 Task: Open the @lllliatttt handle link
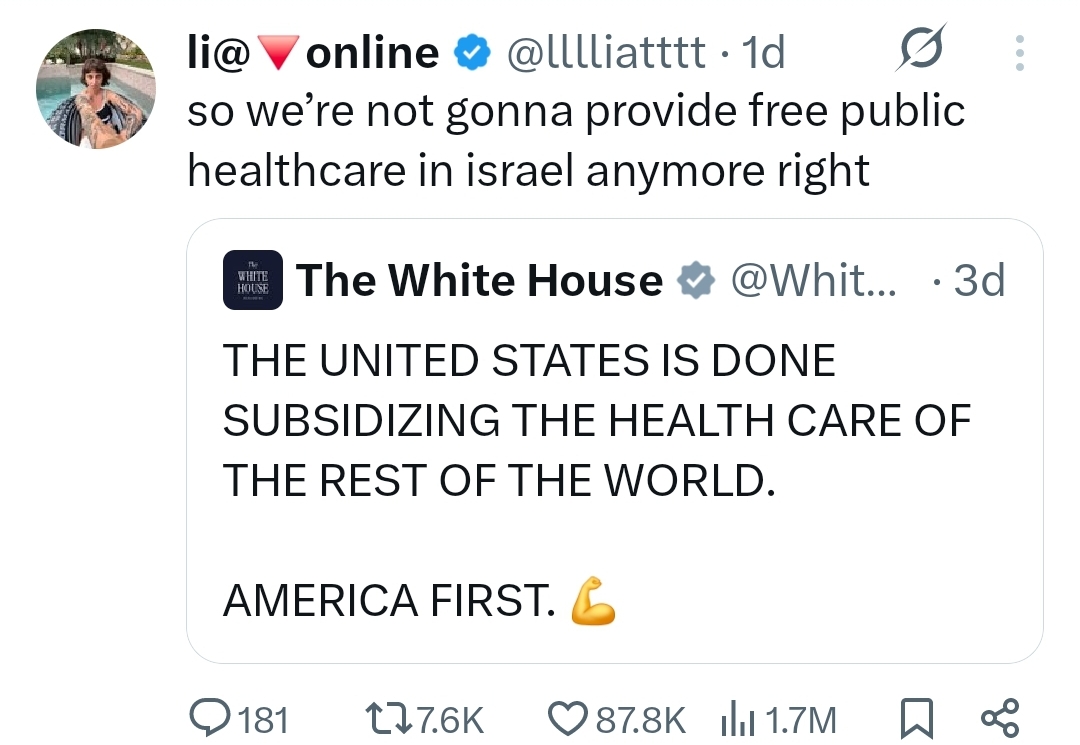click(606, 53)
